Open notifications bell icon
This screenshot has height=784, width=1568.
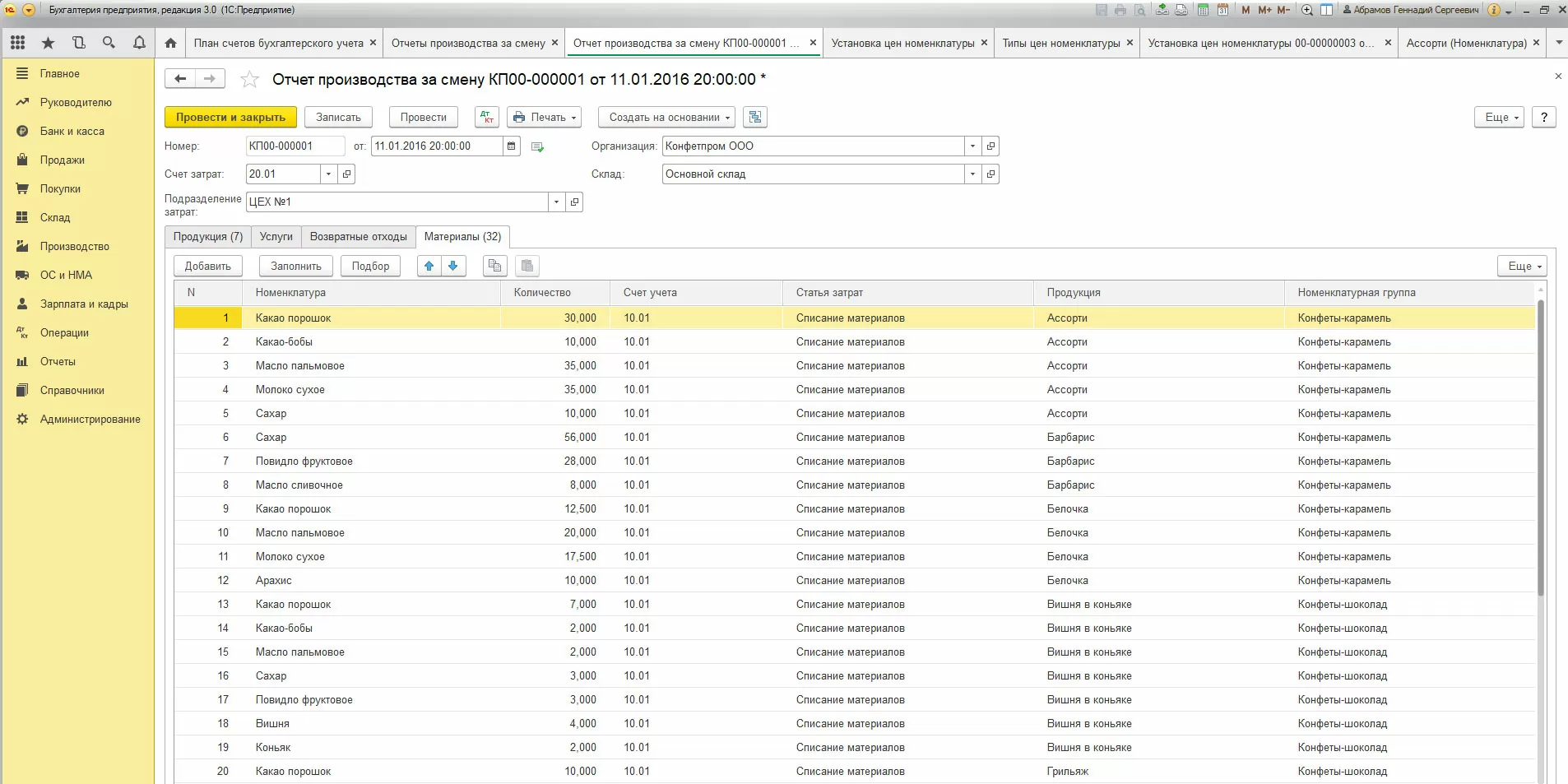click(139, 43)
